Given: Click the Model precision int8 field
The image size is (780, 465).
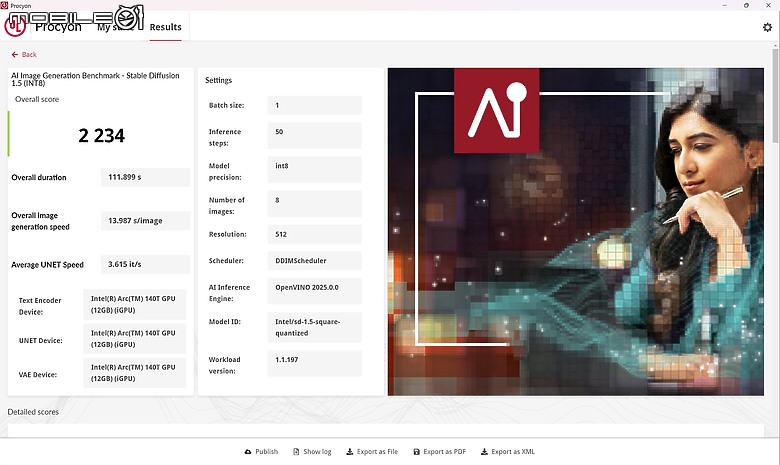Looking at the screenshot, I should tap(314, 170).
